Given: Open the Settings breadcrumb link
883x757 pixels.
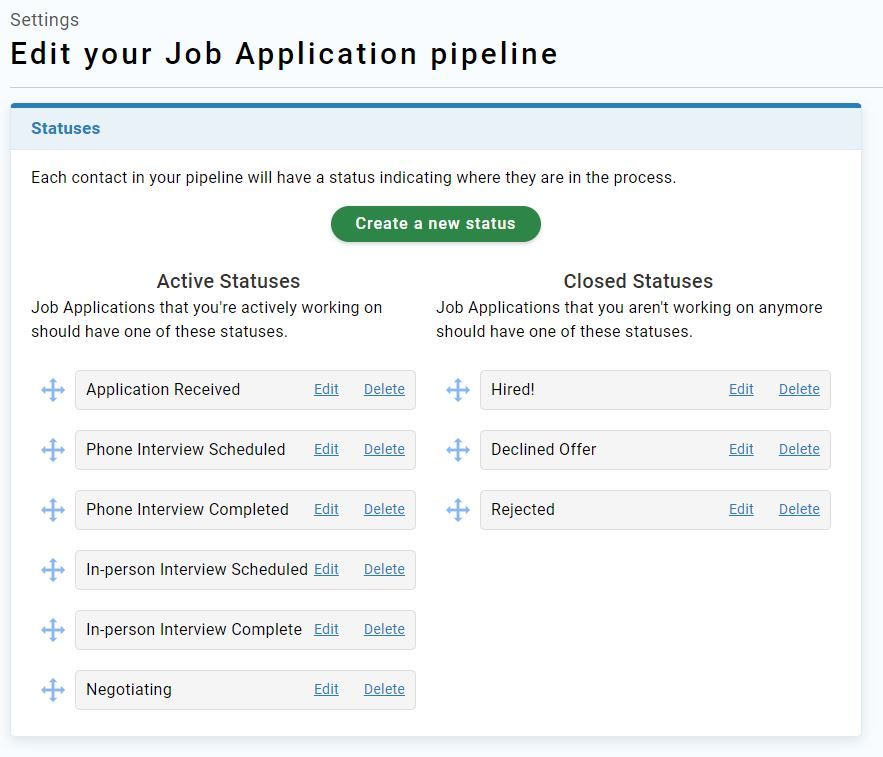Looking at the screenshot, I should click(44, 20).
